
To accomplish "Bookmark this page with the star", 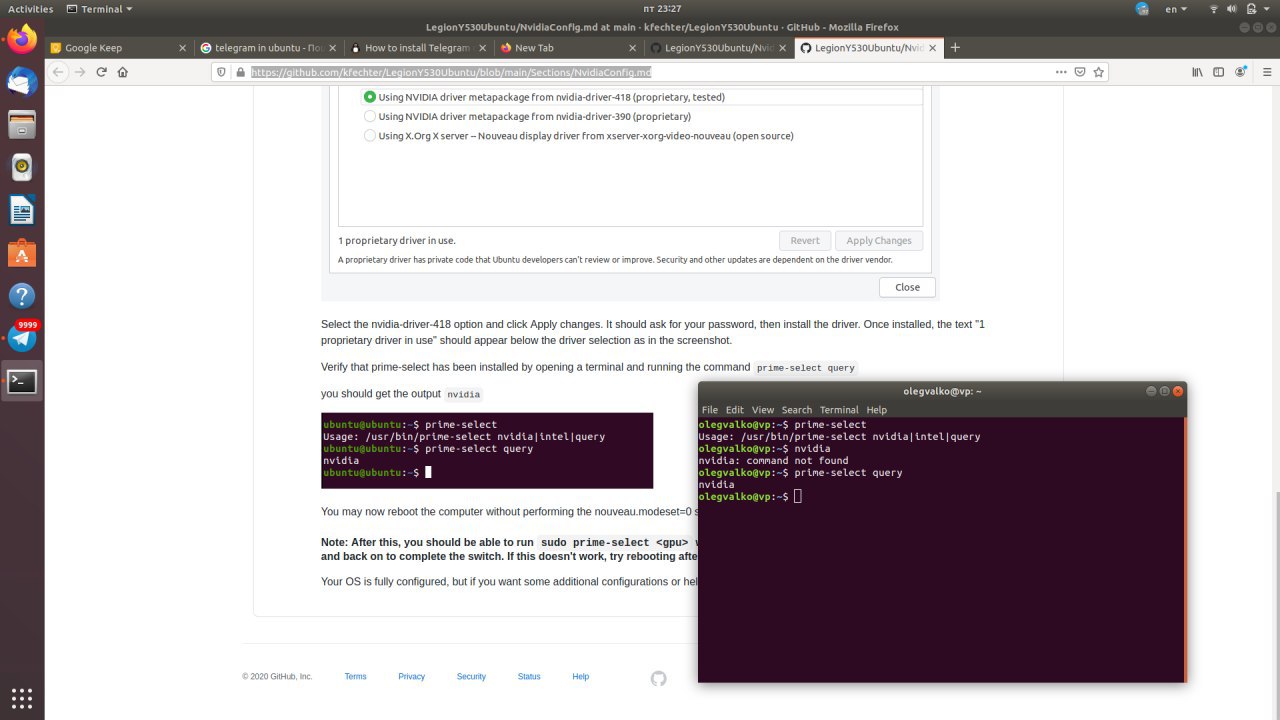I will coord(1098,72).
